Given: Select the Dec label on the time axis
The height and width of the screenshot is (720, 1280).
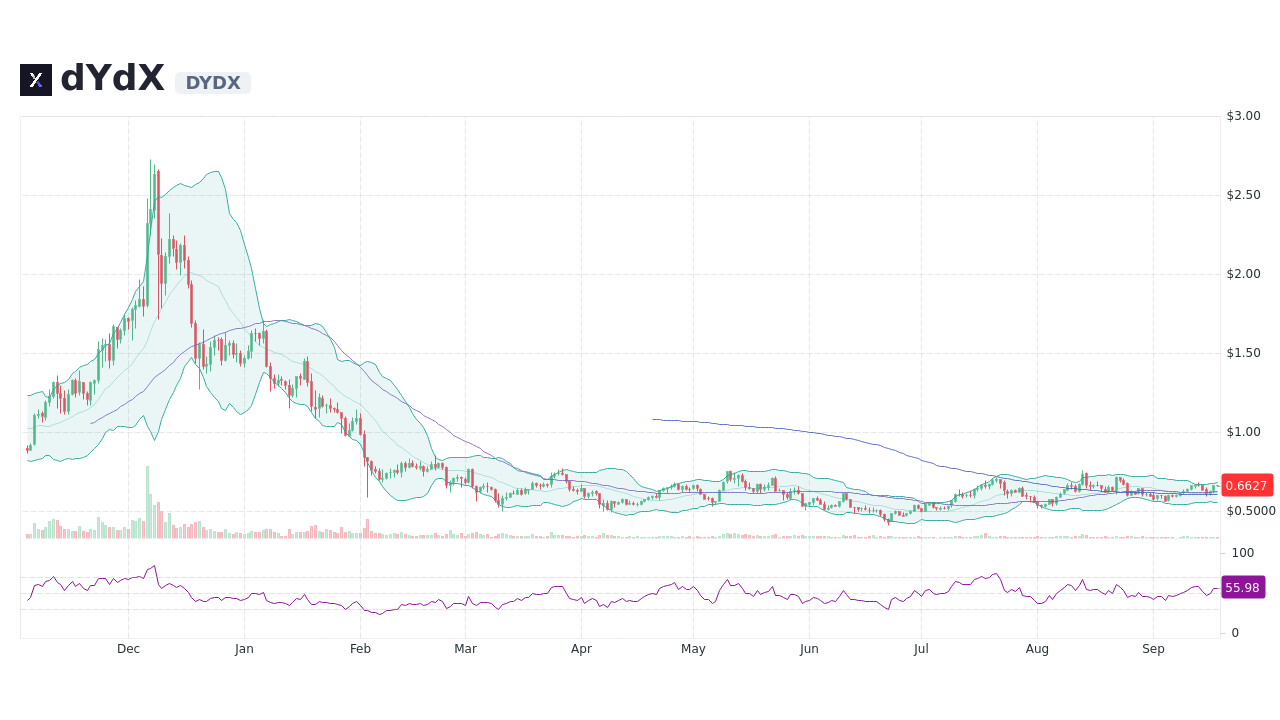Looking at the screenshot, I should click(x=128, y=648).
